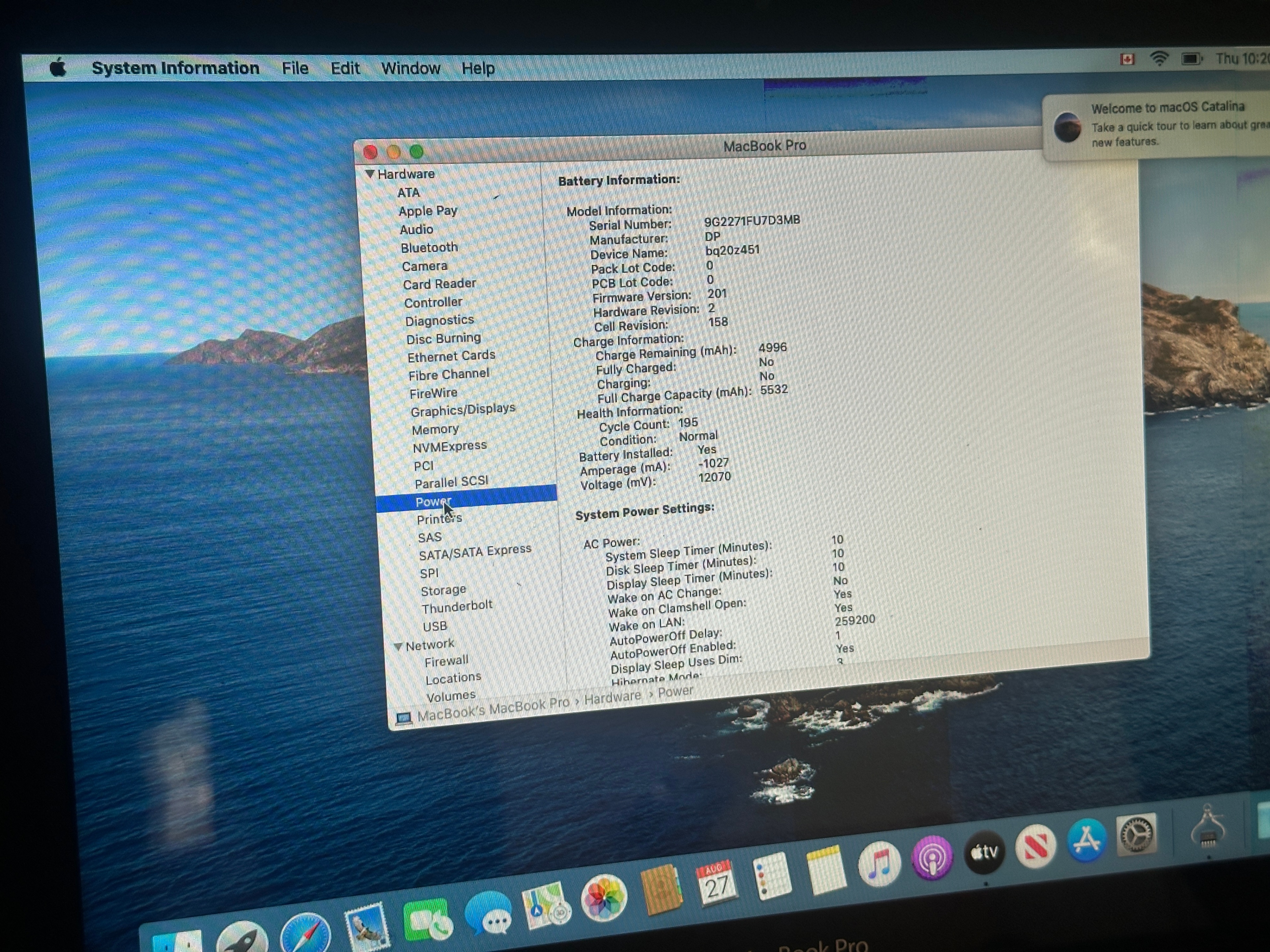1270x952 pixels.
Task: Click laptop icon in path bar
Action: [x=404, y=718]
